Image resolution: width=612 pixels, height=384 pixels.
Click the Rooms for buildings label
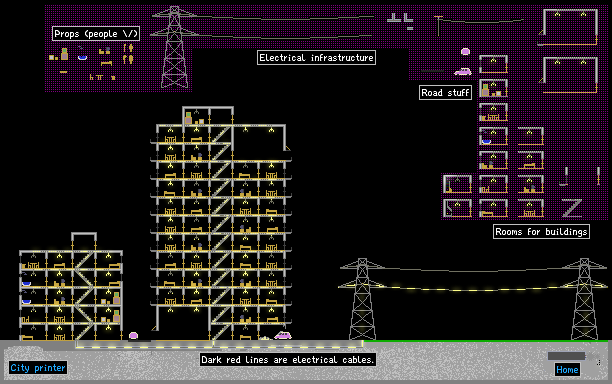pos(541,231)
